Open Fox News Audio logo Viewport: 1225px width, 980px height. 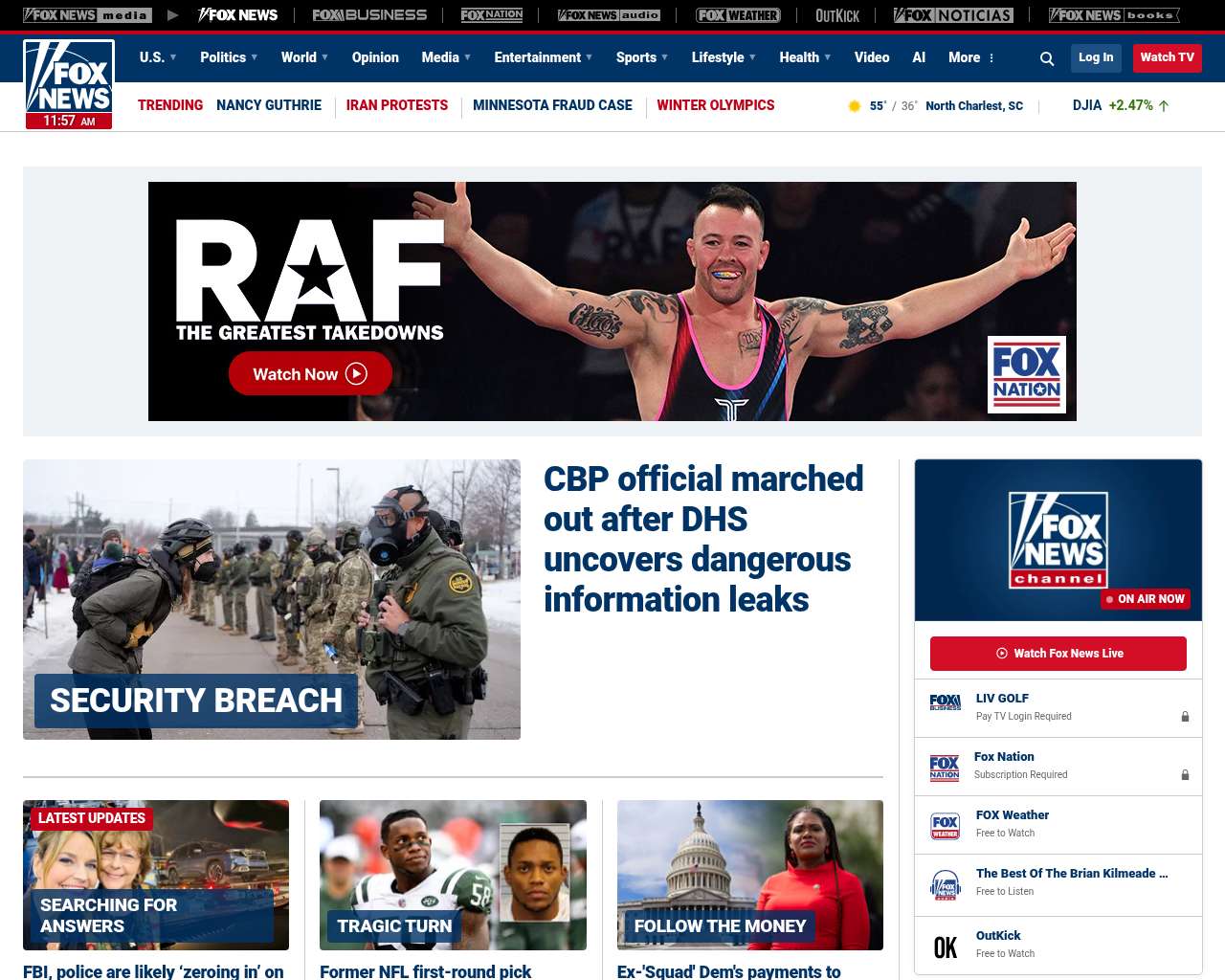[609, 15]
